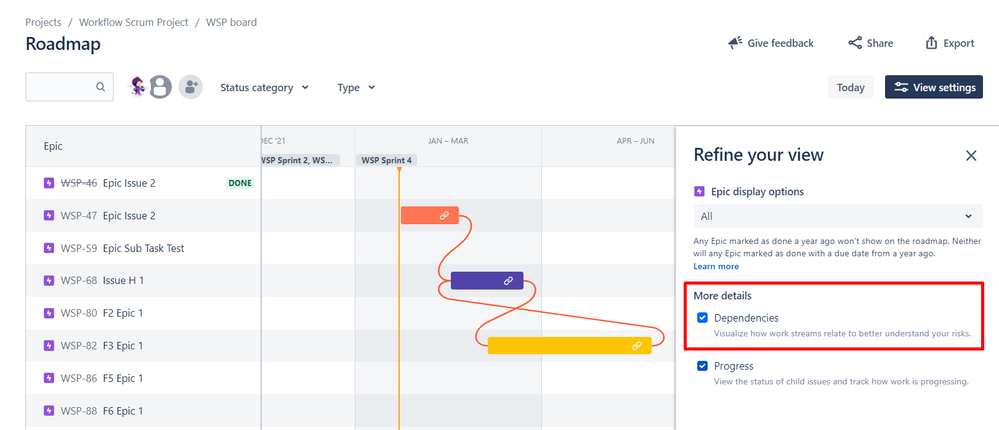Click the link icon on orange bar
This screenshot has width=999, height=430.
pyautogui.click(x=445, y=215)
